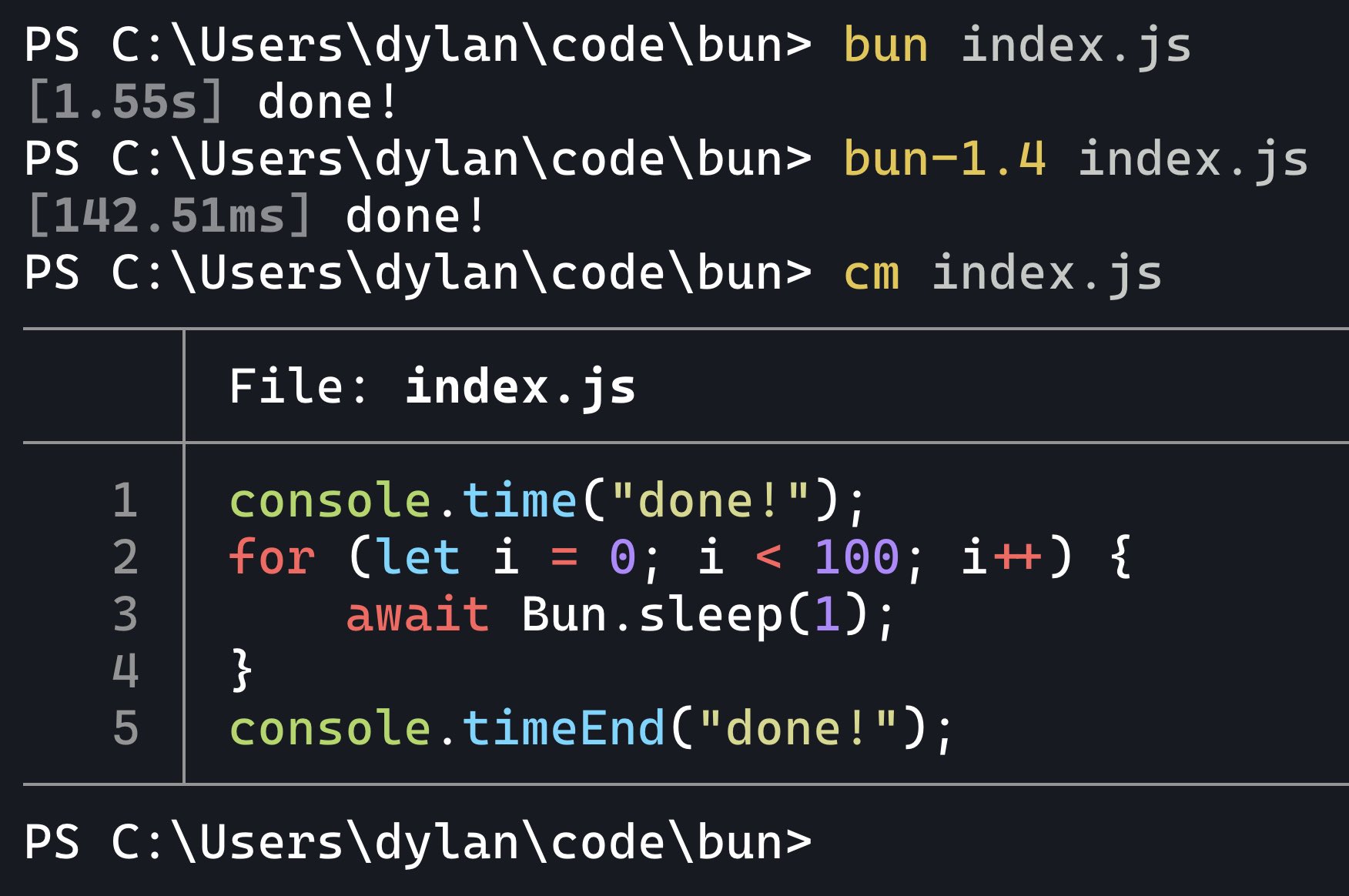
Task: Click the "i++" increment expression
Action: pos(1002,557)
